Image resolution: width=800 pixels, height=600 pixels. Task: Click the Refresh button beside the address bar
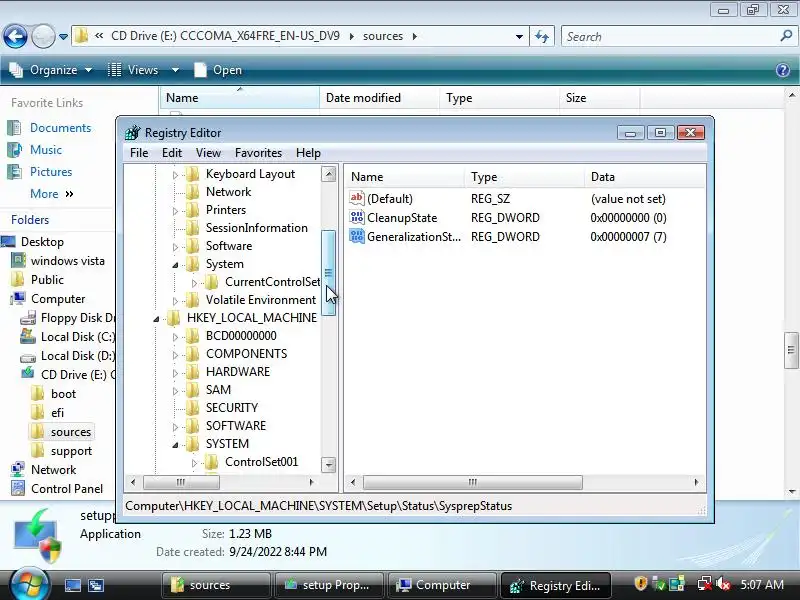tap(542, 37)
